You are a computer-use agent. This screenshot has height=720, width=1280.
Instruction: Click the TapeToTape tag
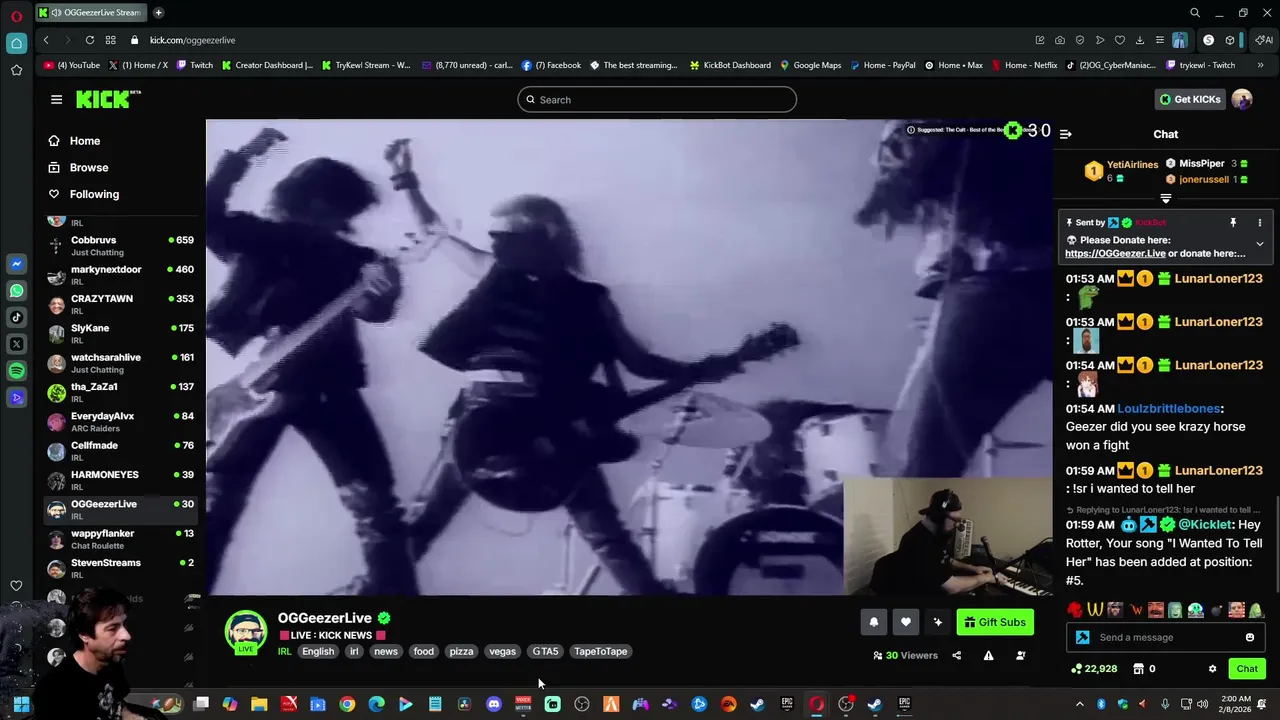click(601, 652)
